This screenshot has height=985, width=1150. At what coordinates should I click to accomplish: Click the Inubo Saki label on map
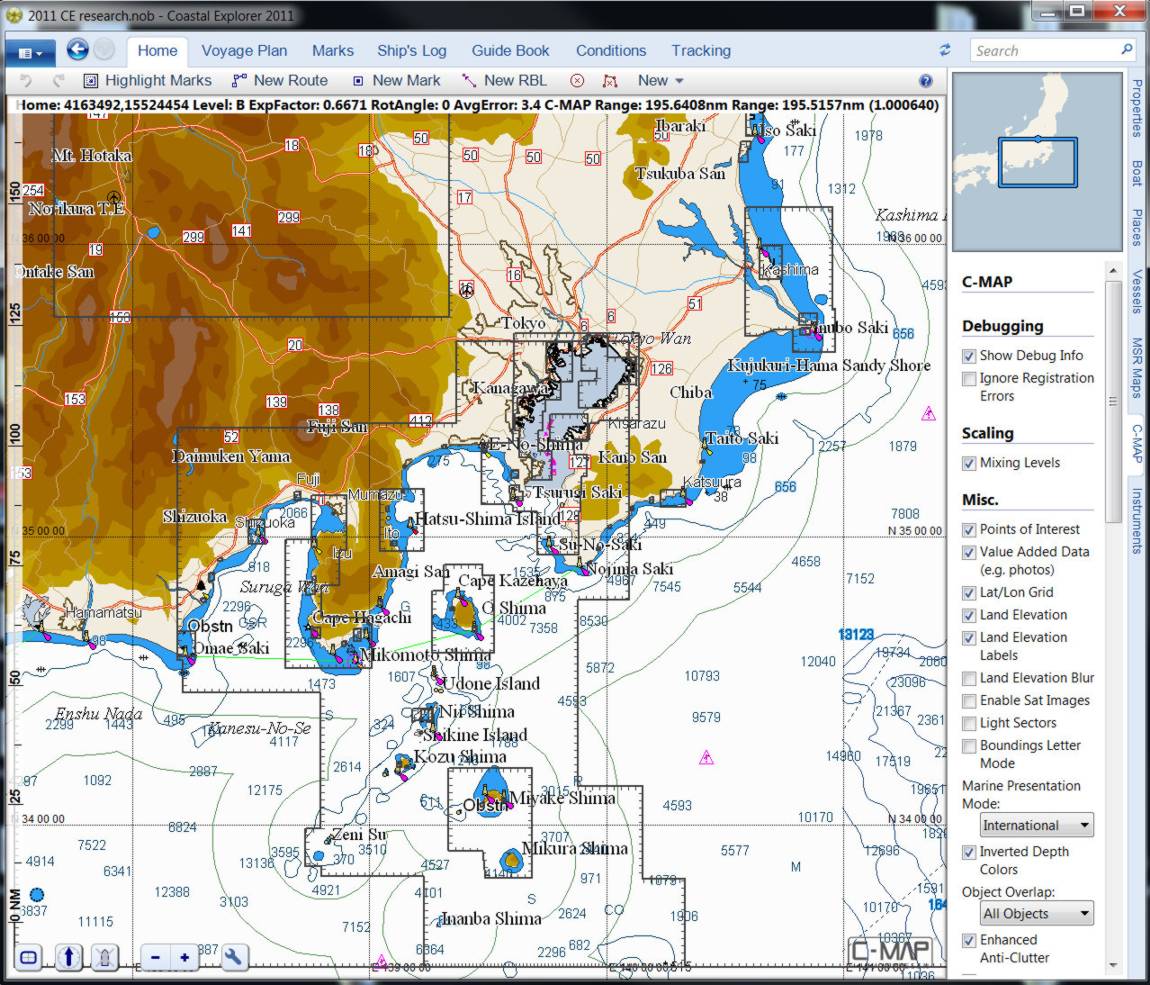(851, 327)
